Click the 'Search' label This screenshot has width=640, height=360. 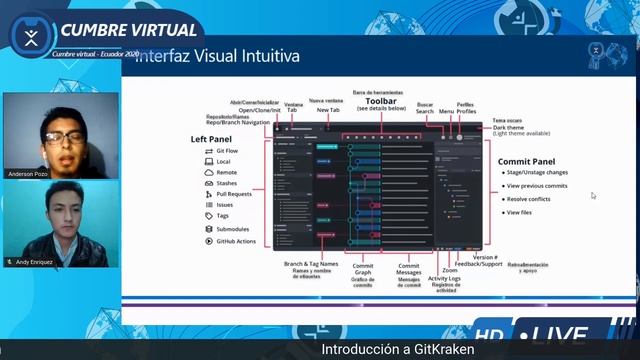425,111
